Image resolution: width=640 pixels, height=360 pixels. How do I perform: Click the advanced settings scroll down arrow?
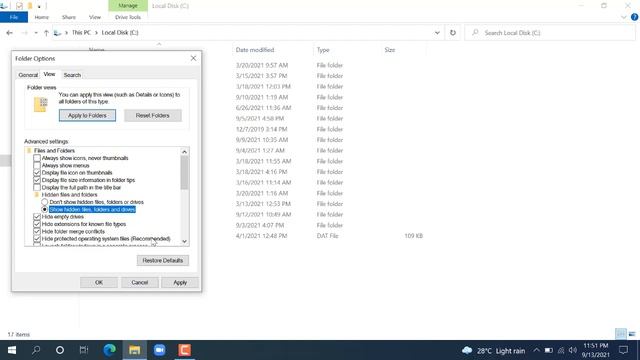coord(184,241)
